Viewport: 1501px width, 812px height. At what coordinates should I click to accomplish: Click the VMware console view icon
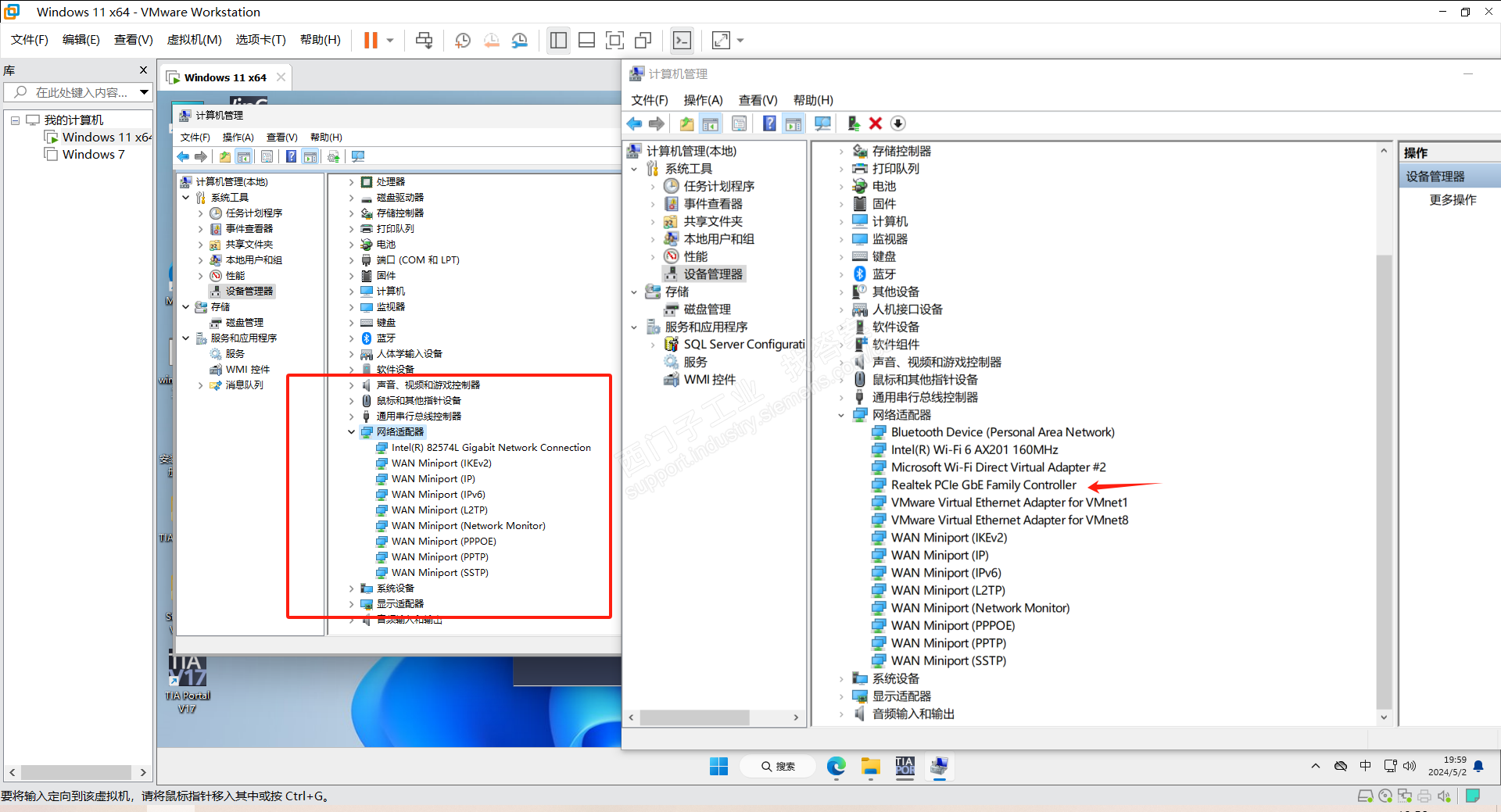coord(682,41)
